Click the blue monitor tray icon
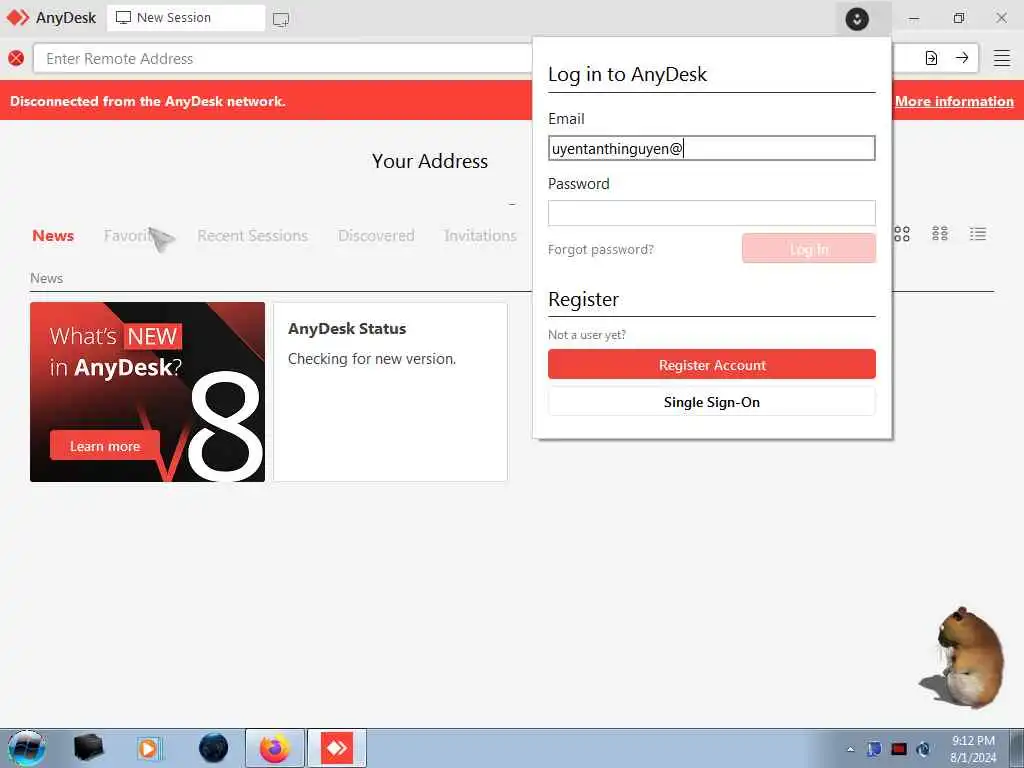The image size is (1024, 768). tap(874, 749)
